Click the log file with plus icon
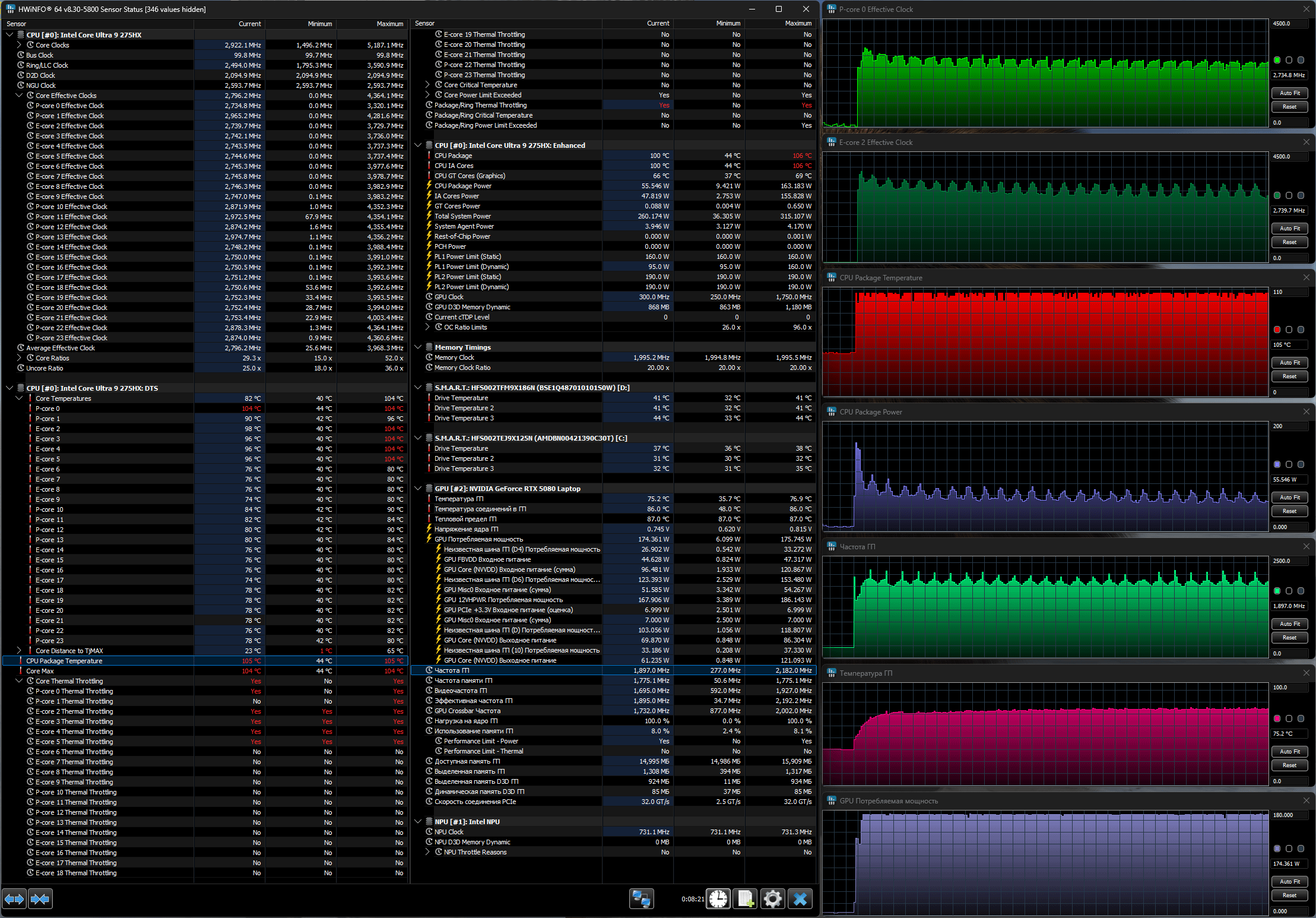The height and width of the screenshot is (918, 1316). coord(746,899)
